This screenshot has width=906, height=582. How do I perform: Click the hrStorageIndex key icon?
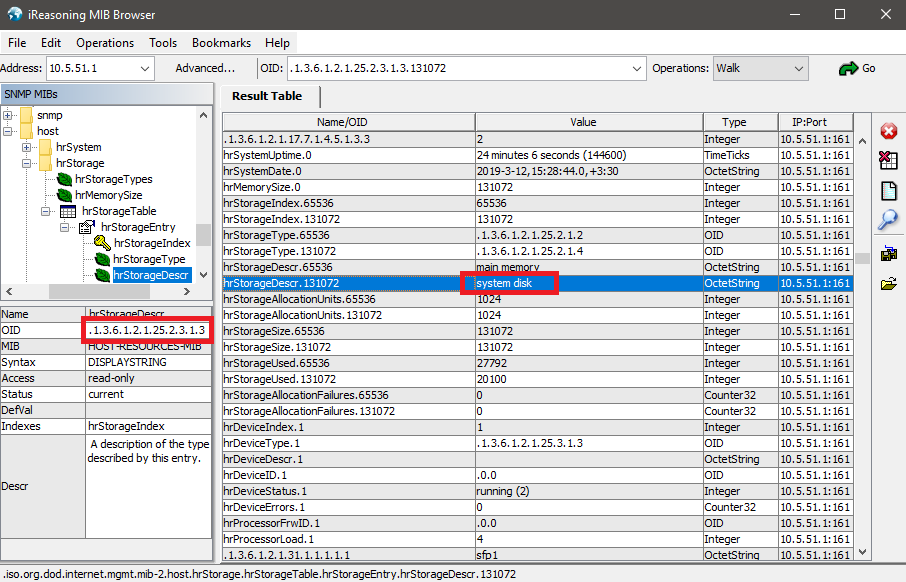click(x=102, y=243)
